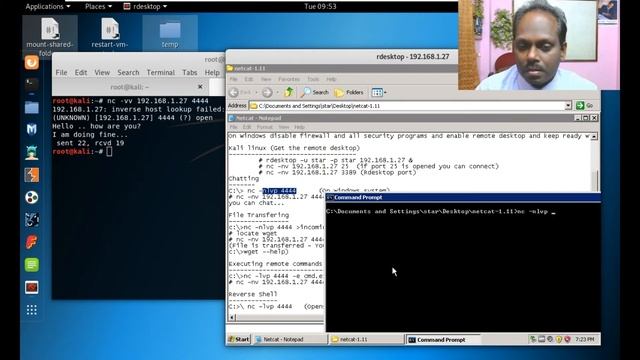Click the green Go arrow button
The width and height of the screenshot is (640, 360).
[584, 106]
